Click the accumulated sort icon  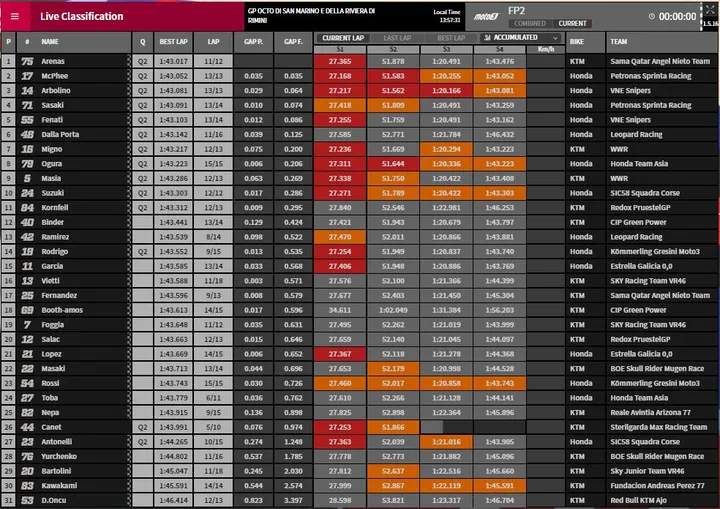pyautogui.click(x=488, y=38)
